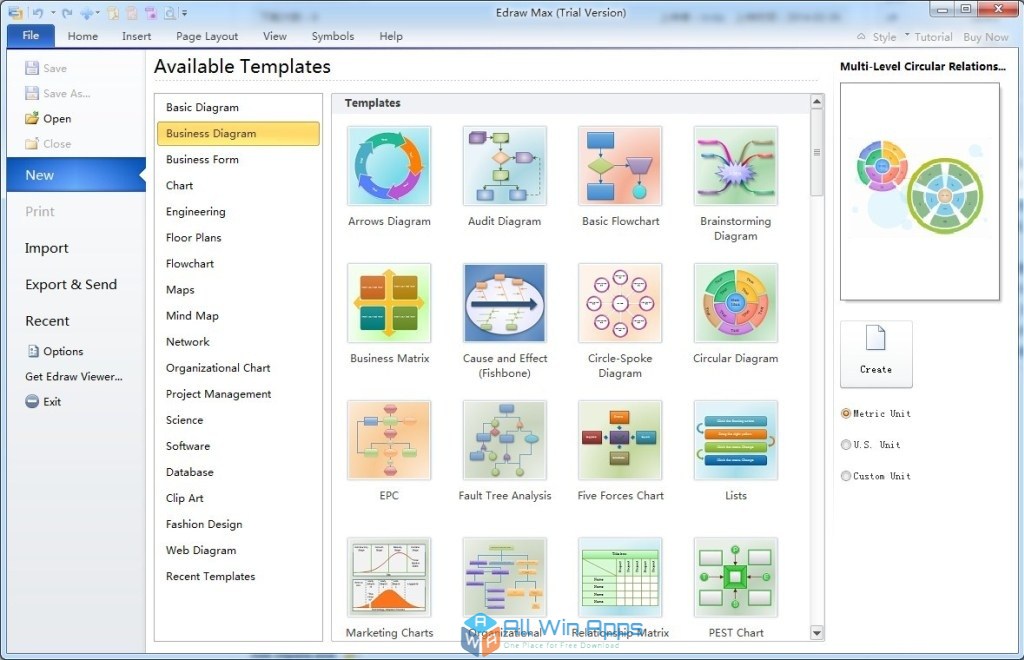Click the Undo icon in quick access toolbar
The height and width of the screenshot is (660, 1024).
(x=38, y=12)
